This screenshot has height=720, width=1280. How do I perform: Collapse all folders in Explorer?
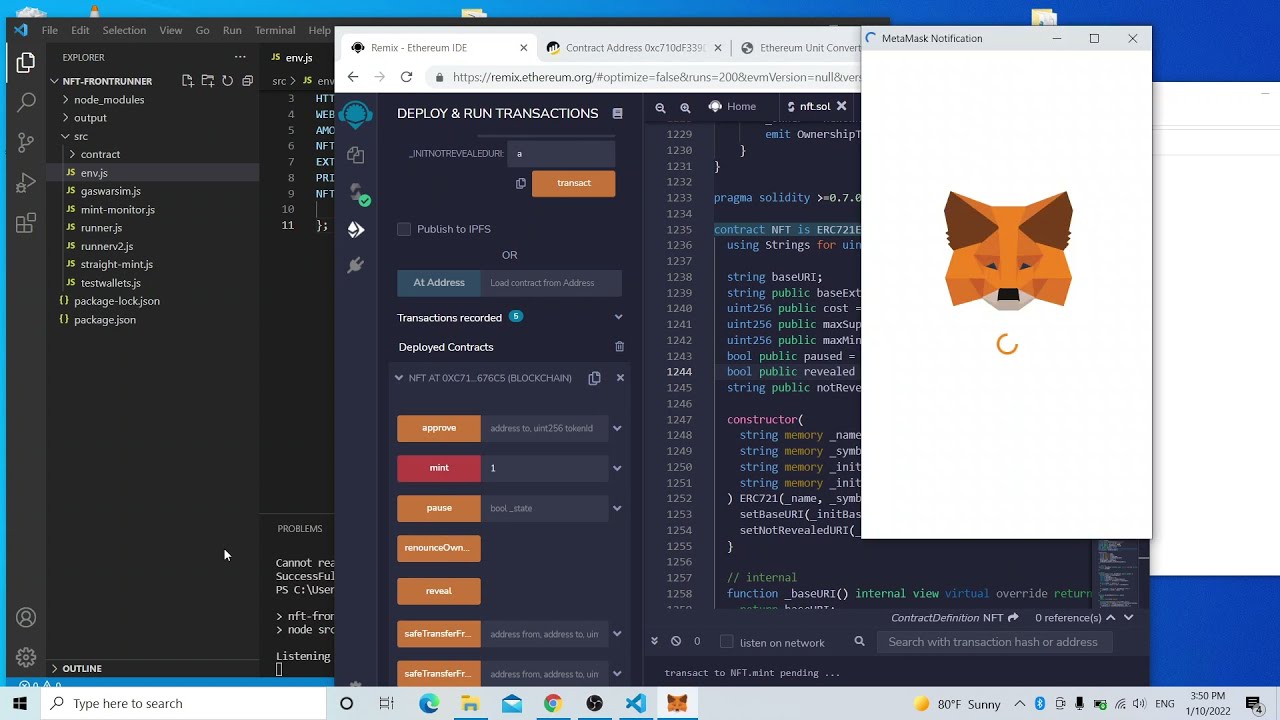pyautogui.click(x=247, y=81)
